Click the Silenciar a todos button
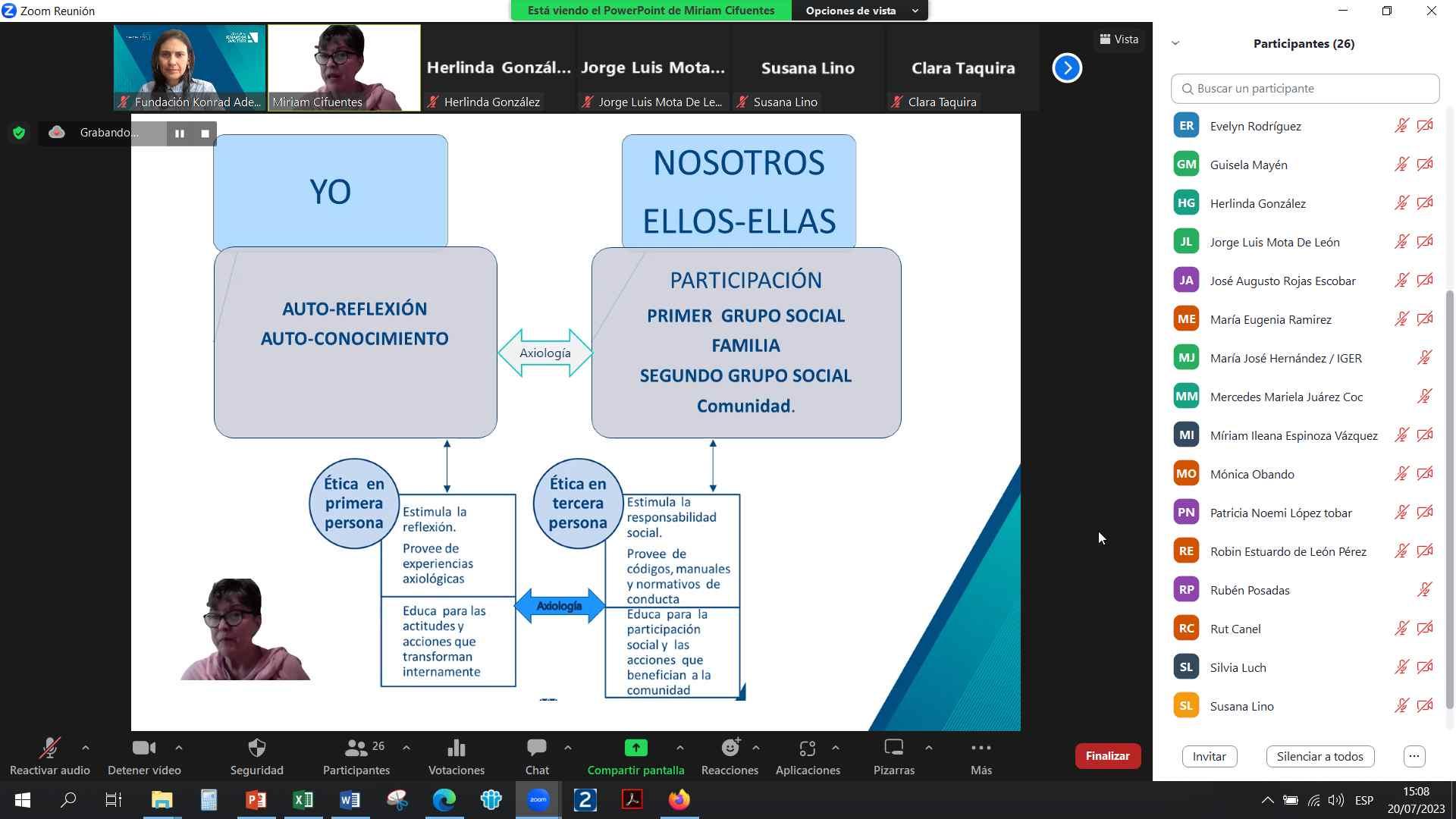Image resolution: width=1456 pixels, height=819 pixels. tap(1319, 756)
